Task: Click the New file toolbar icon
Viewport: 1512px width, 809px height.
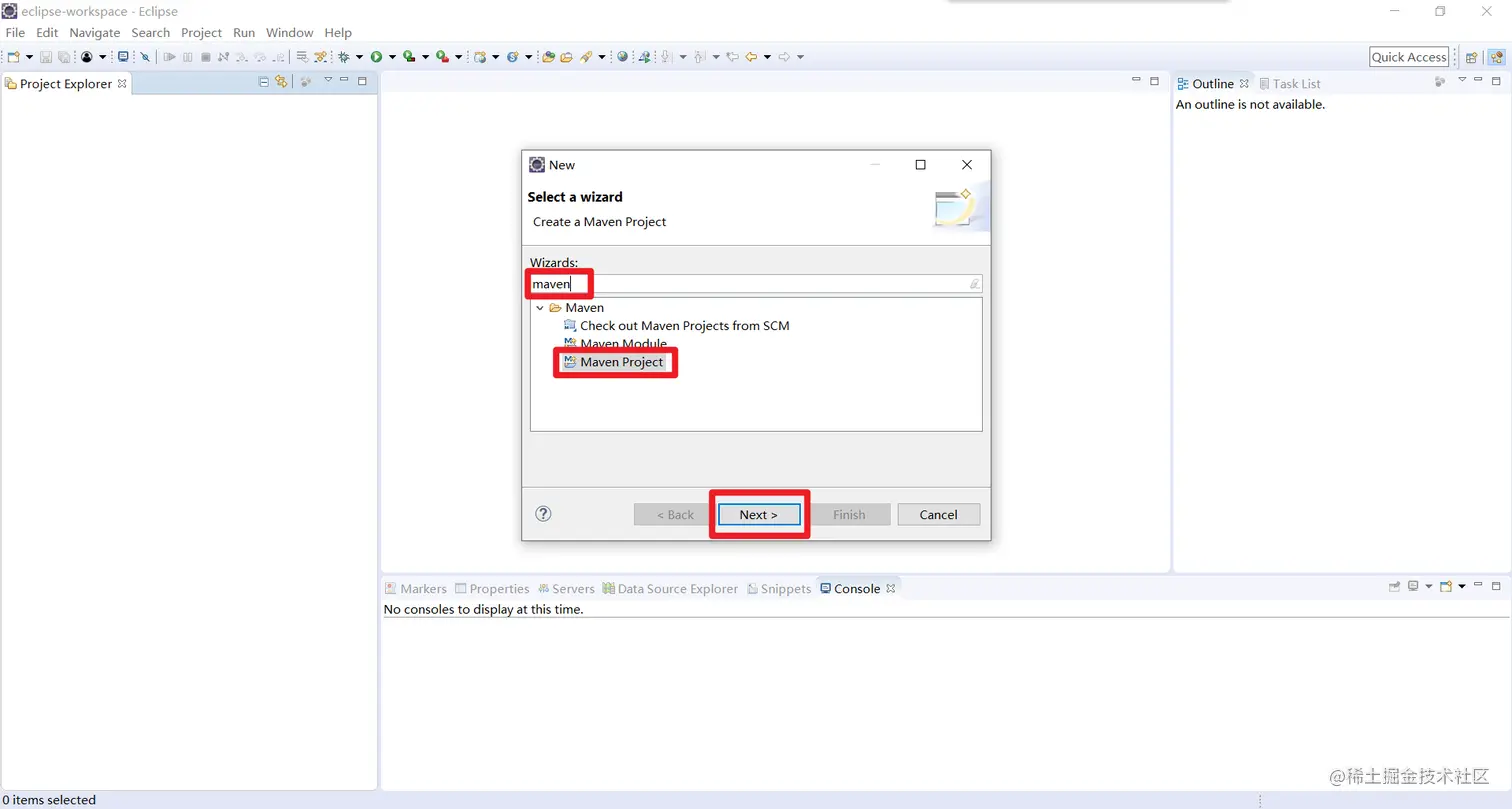Action: pos(13,57)
